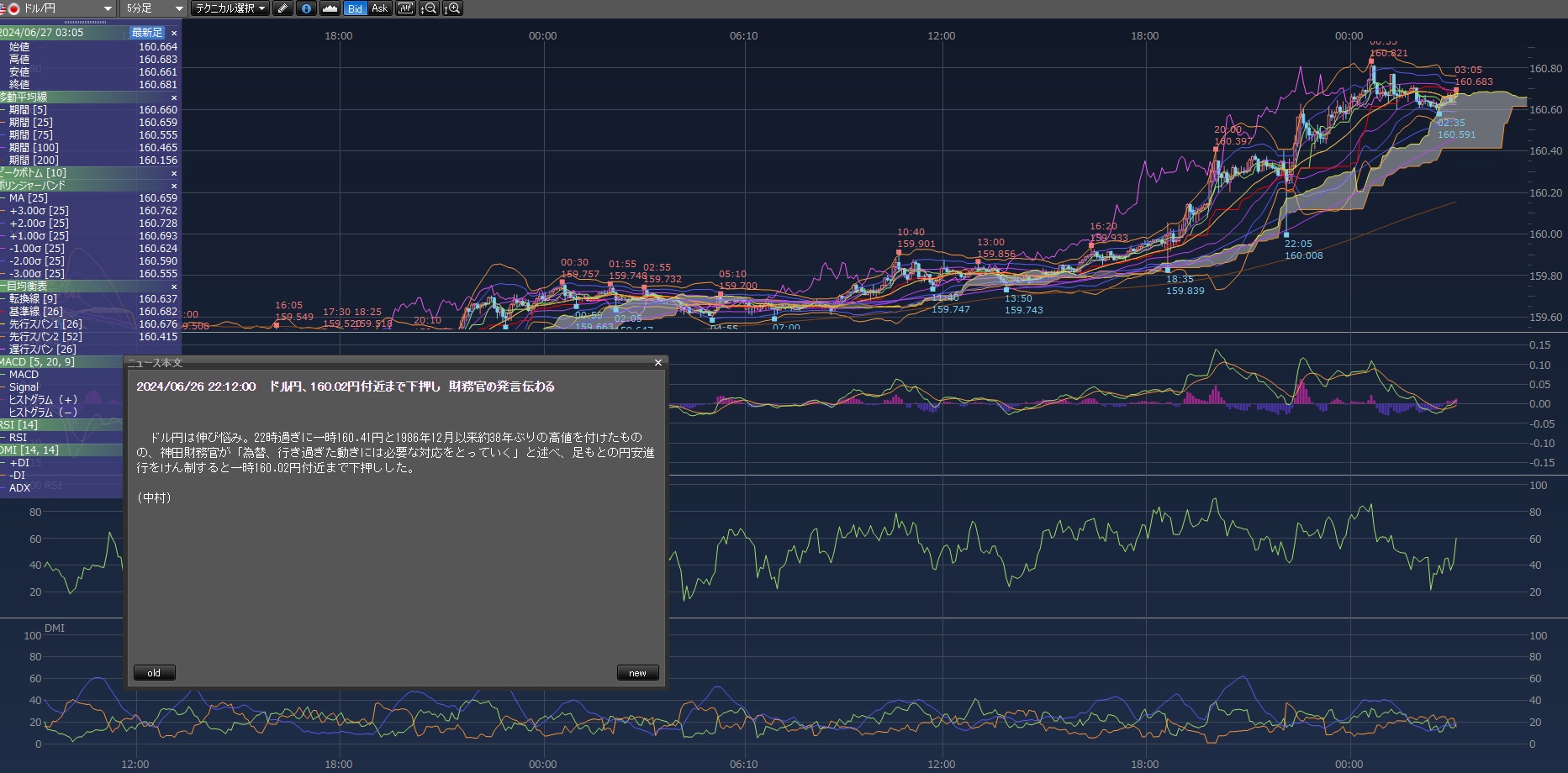This screenshot has height=773, width=1568.
Task: Toggle the 最新足 latest candle button
Action: (x=147, y=33)
